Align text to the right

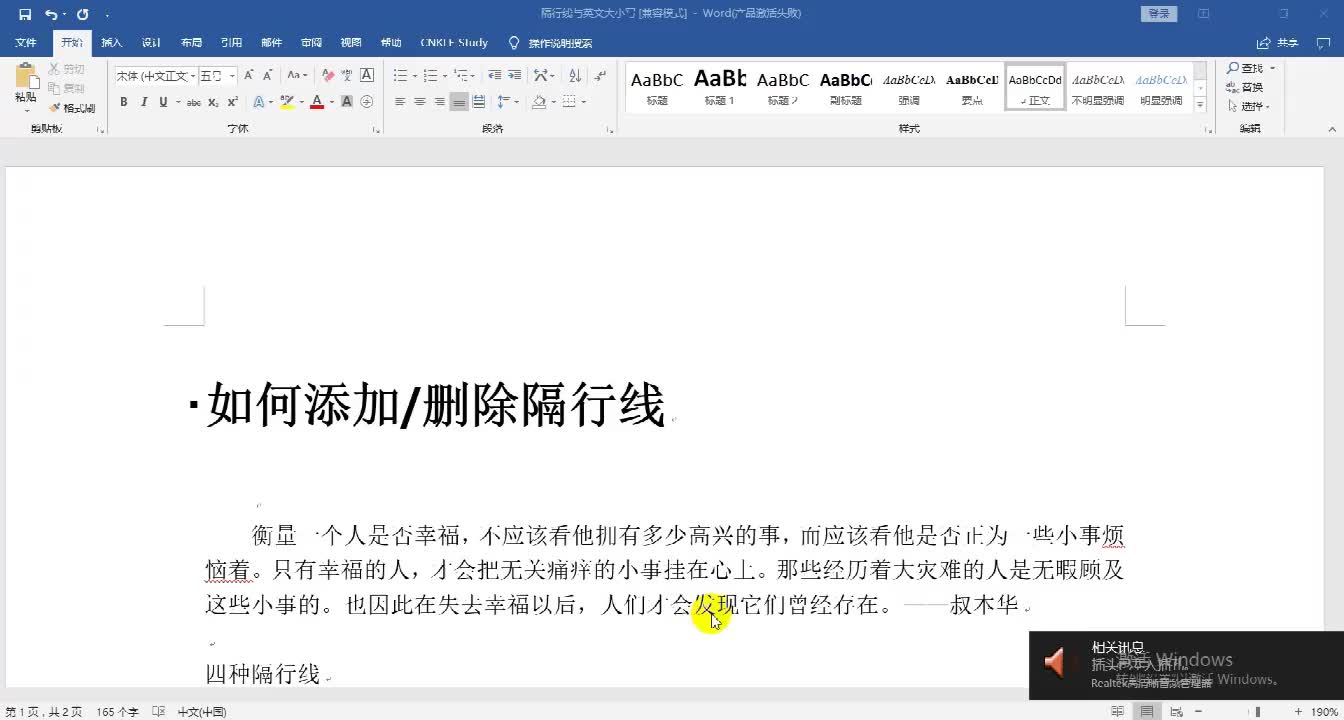pyautogui.click(x=439, y=102)
